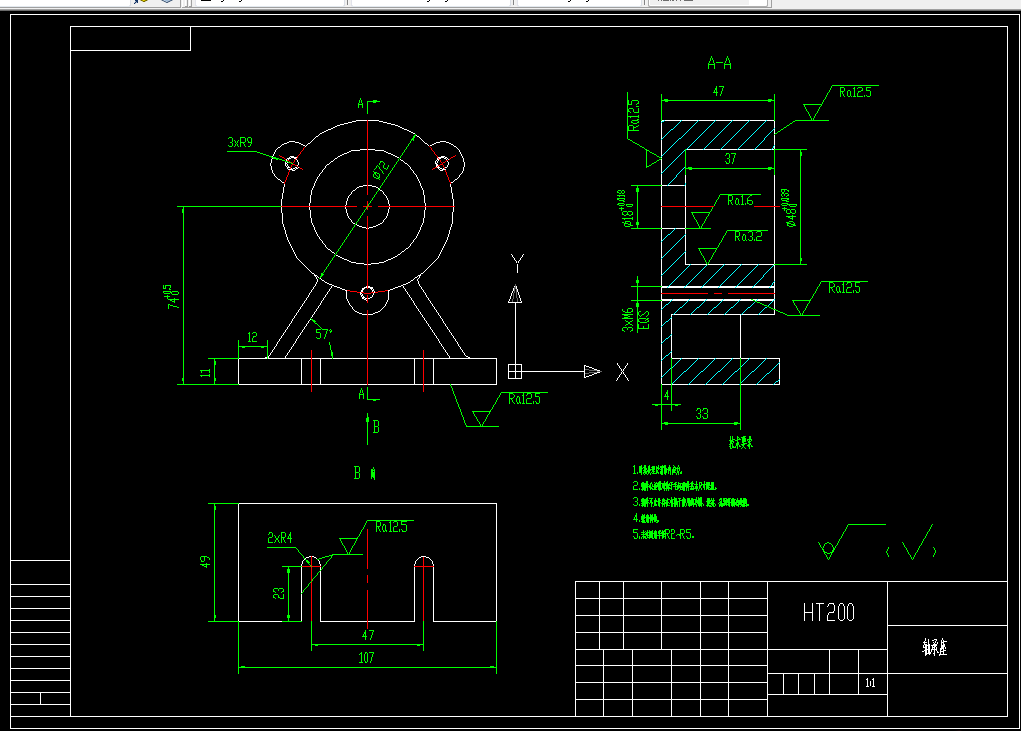Click the 107 overall width dimension
This screenshot has height=731, width=1021.
[367, 657]
